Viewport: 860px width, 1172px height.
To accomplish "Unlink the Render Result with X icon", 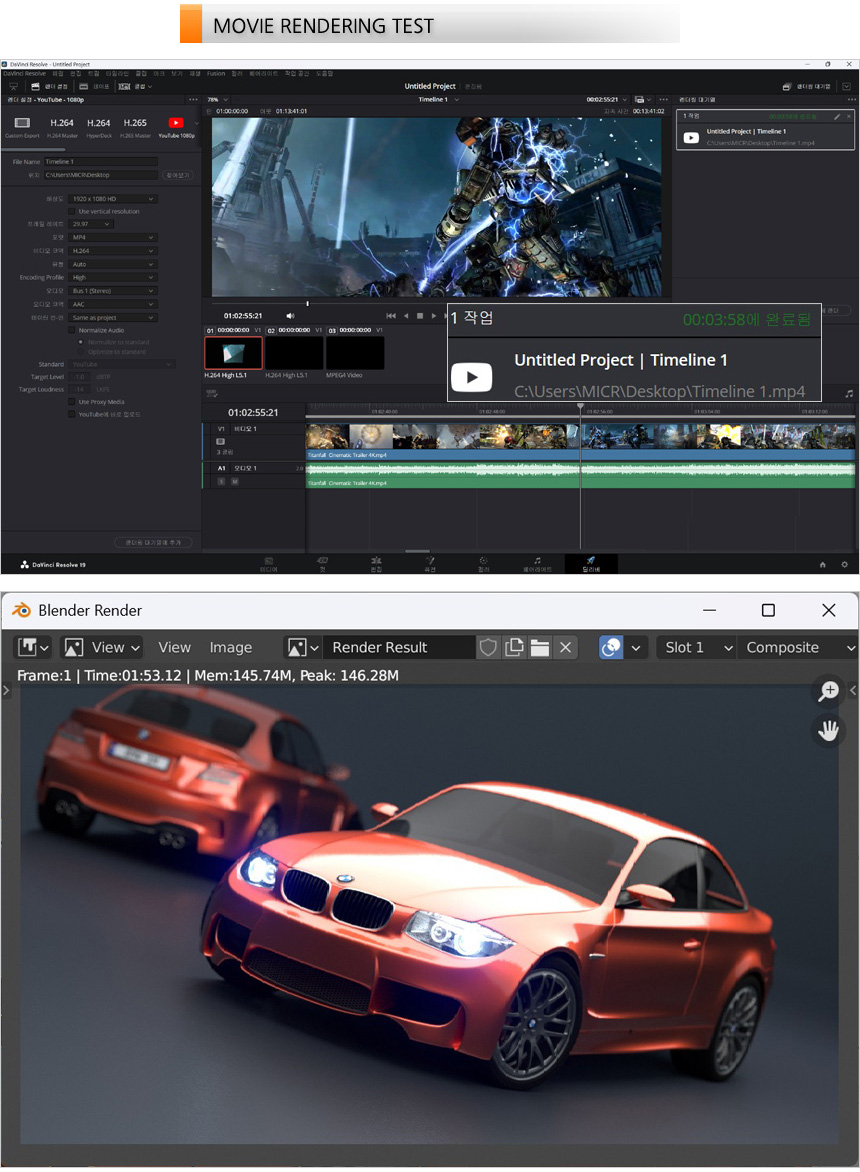I will 566,647.
